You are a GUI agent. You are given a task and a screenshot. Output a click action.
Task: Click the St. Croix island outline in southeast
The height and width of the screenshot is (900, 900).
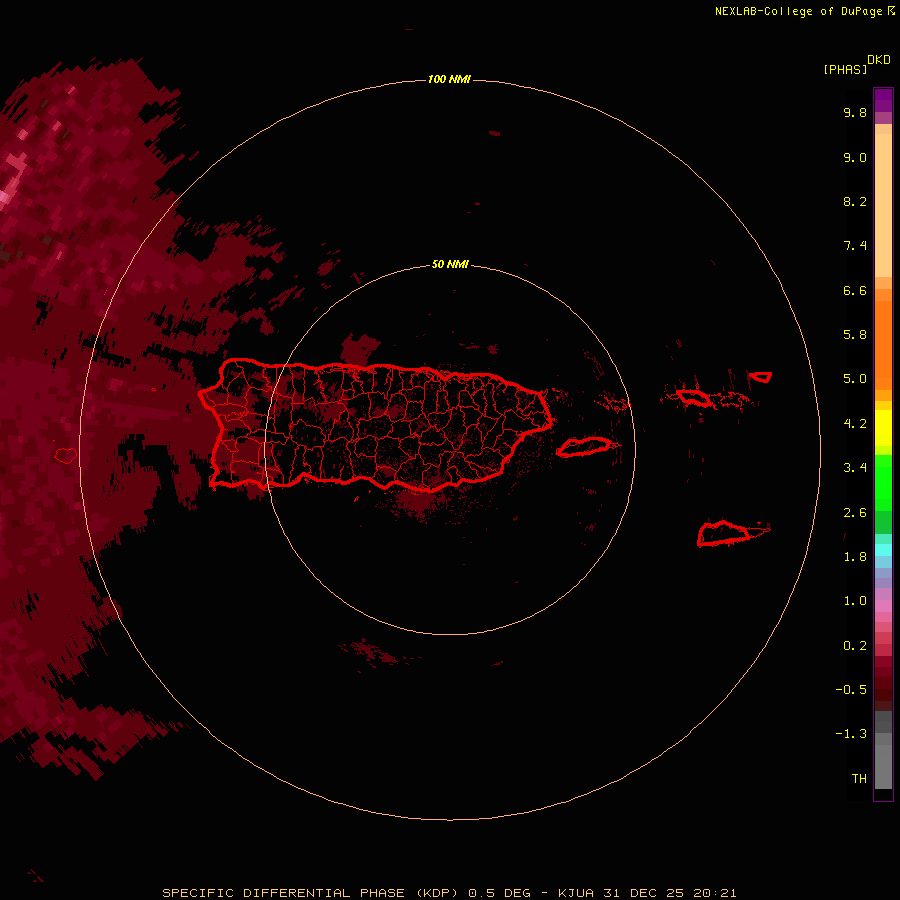pos(733,533)
